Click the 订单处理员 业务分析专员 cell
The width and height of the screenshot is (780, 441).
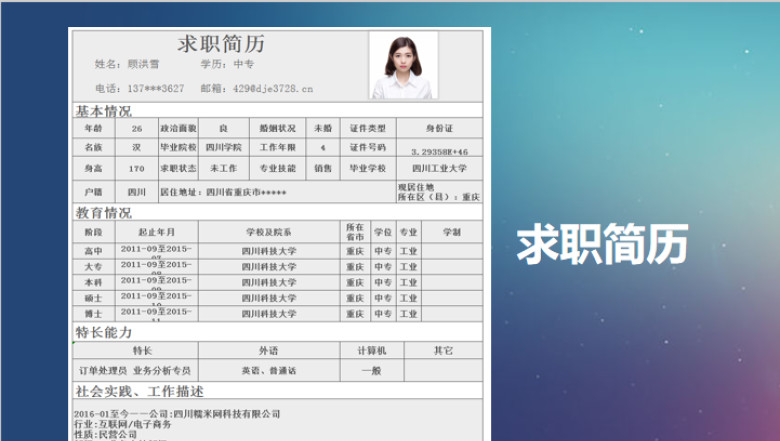[135, 370]
